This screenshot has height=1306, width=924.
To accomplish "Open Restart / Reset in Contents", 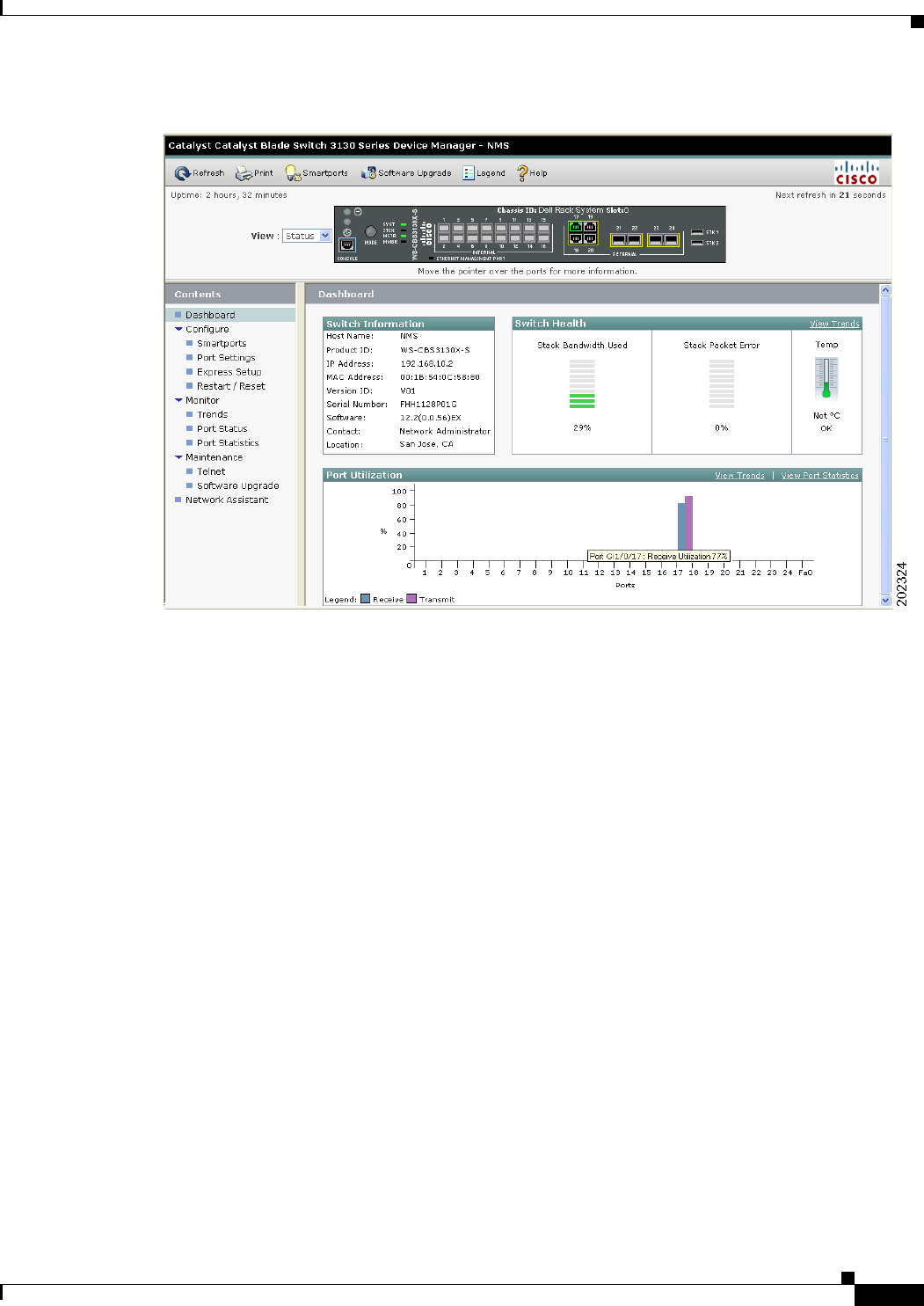I will [230, 386].
